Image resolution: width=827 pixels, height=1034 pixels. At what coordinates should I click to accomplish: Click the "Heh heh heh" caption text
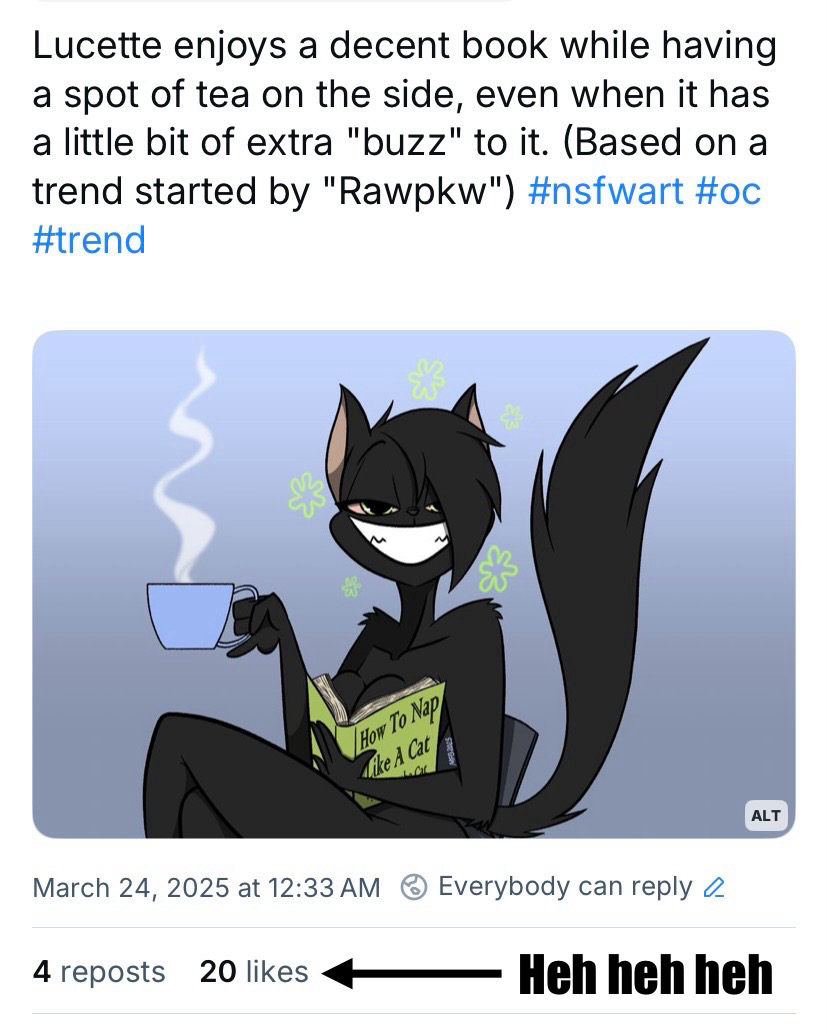click(x=645, y=973)
